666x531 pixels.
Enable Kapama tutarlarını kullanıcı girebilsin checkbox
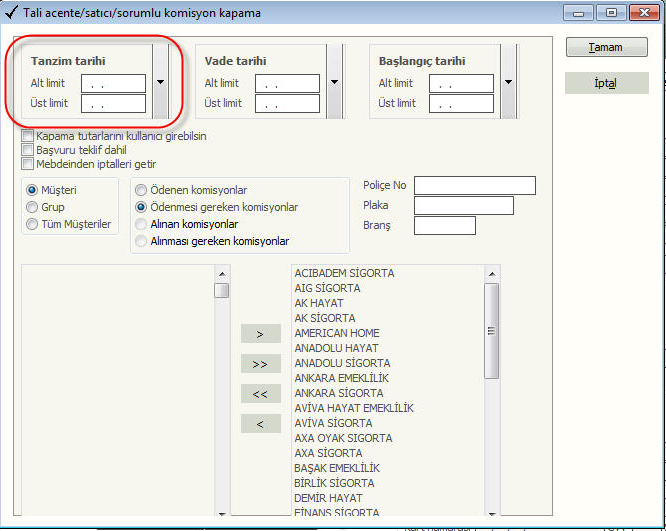click(x=28, y=136)
